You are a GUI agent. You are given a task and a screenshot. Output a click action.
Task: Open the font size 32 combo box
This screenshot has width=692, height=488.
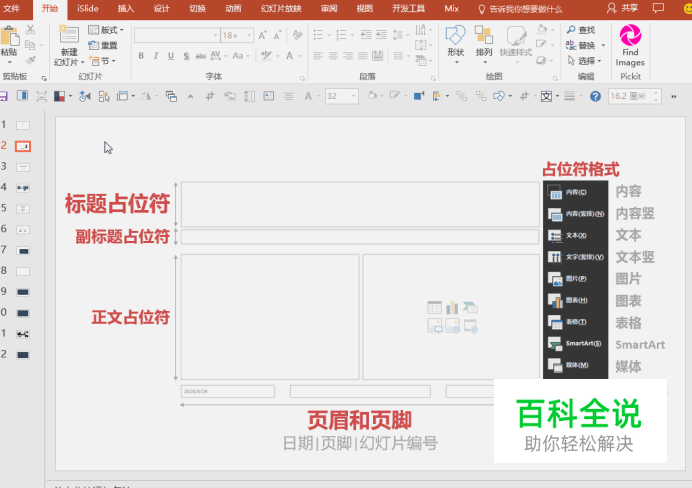click(341, 96)
